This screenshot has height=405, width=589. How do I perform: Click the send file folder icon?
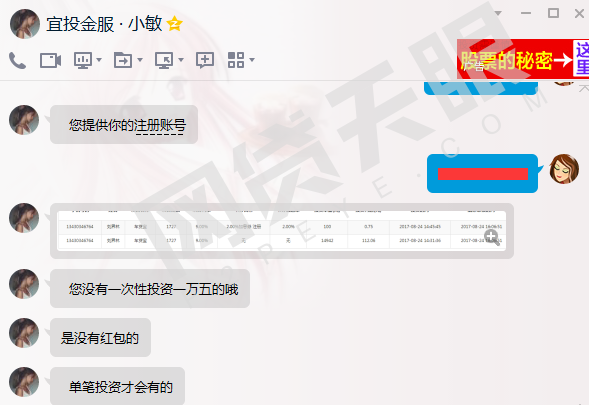coord(123,60)
